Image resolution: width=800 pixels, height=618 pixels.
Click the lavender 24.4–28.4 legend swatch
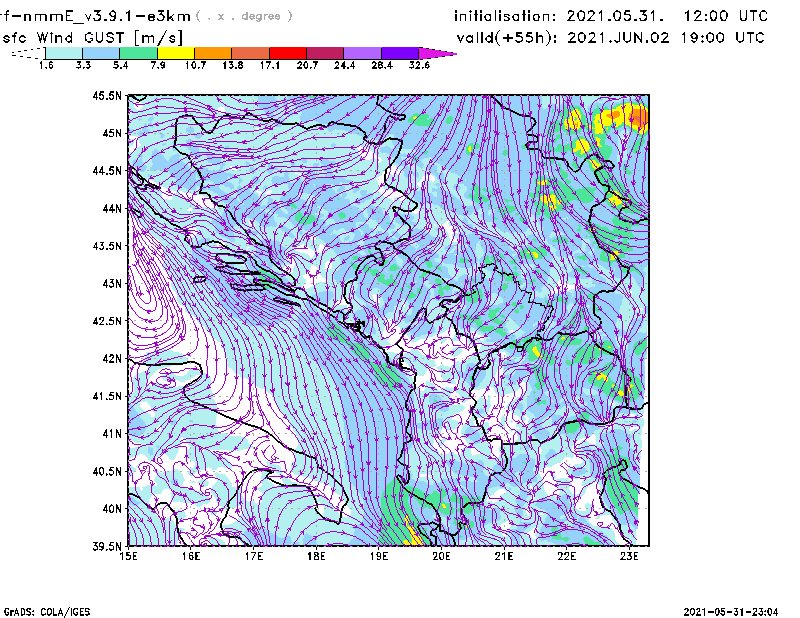click(363, 53)
